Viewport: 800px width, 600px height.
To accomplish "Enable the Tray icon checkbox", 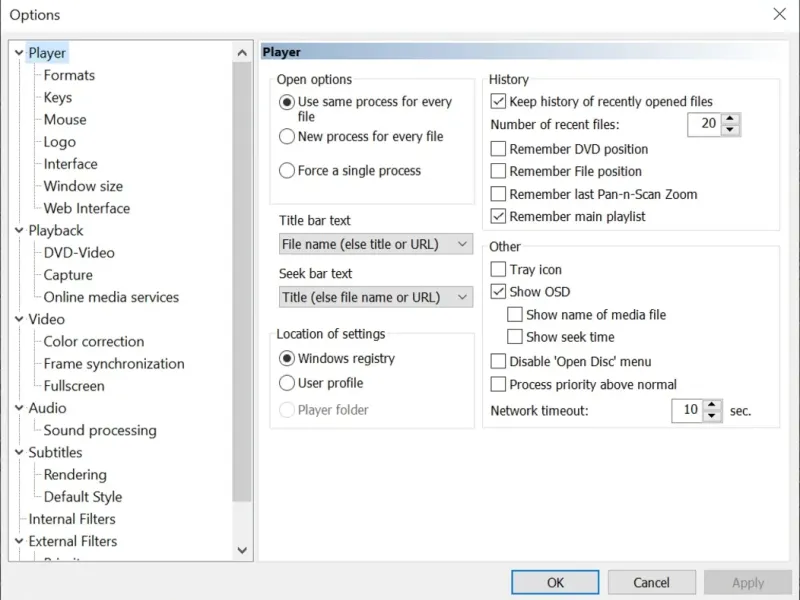I will click(x=498, y=269).
